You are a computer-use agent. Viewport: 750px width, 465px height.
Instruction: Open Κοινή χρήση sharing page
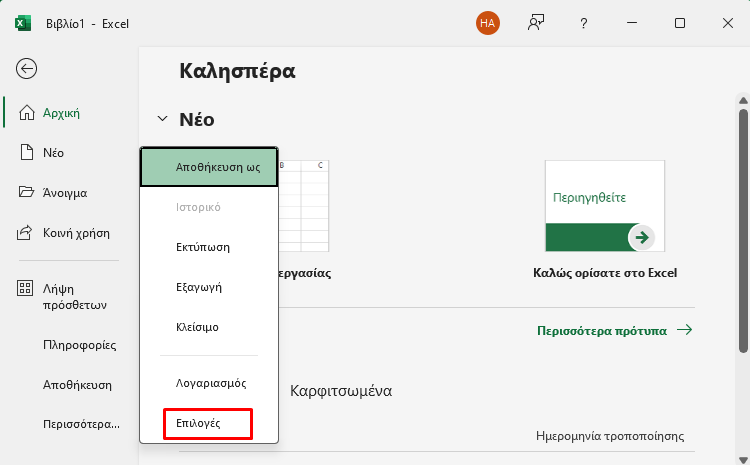[x=76, y=233]
